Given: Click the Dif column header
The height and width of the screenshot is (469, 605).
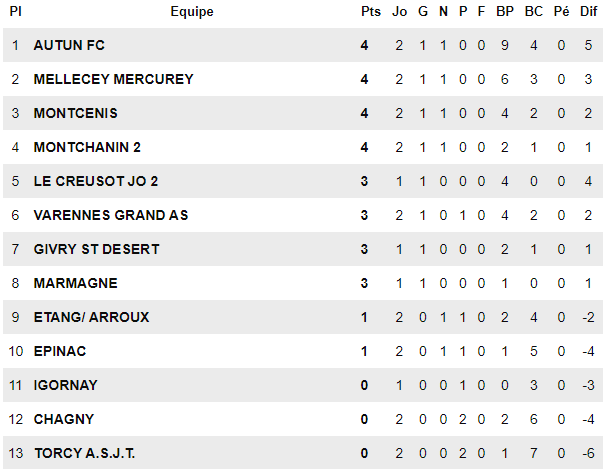Looking at the screenshot, I should 589,12.
